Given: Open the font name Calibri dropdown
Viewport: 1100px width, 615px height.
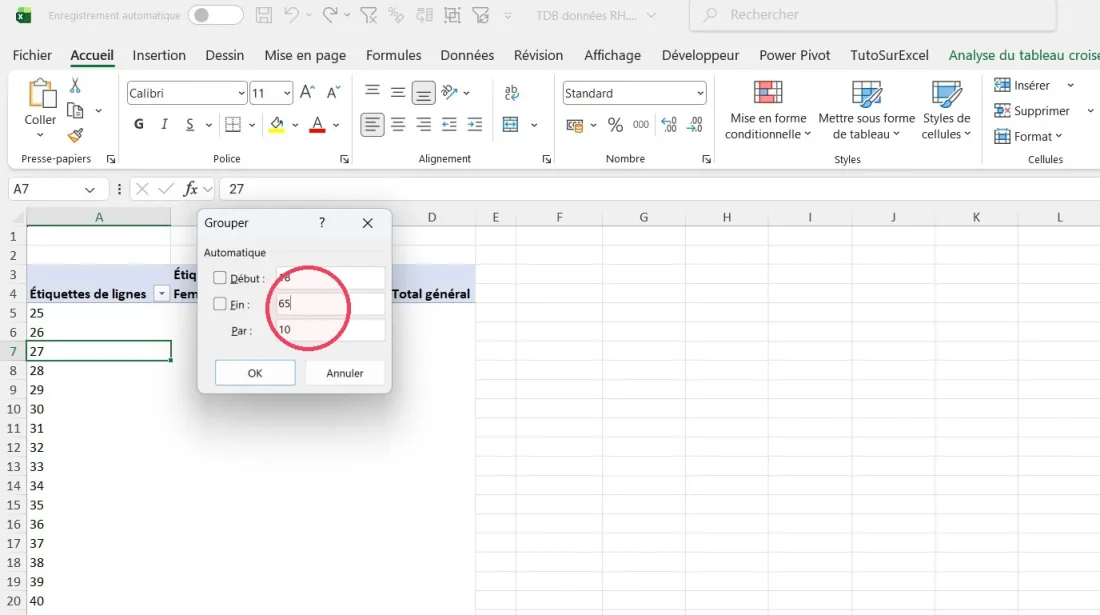Looking at the screenshot, I should (x=241, y=93).
